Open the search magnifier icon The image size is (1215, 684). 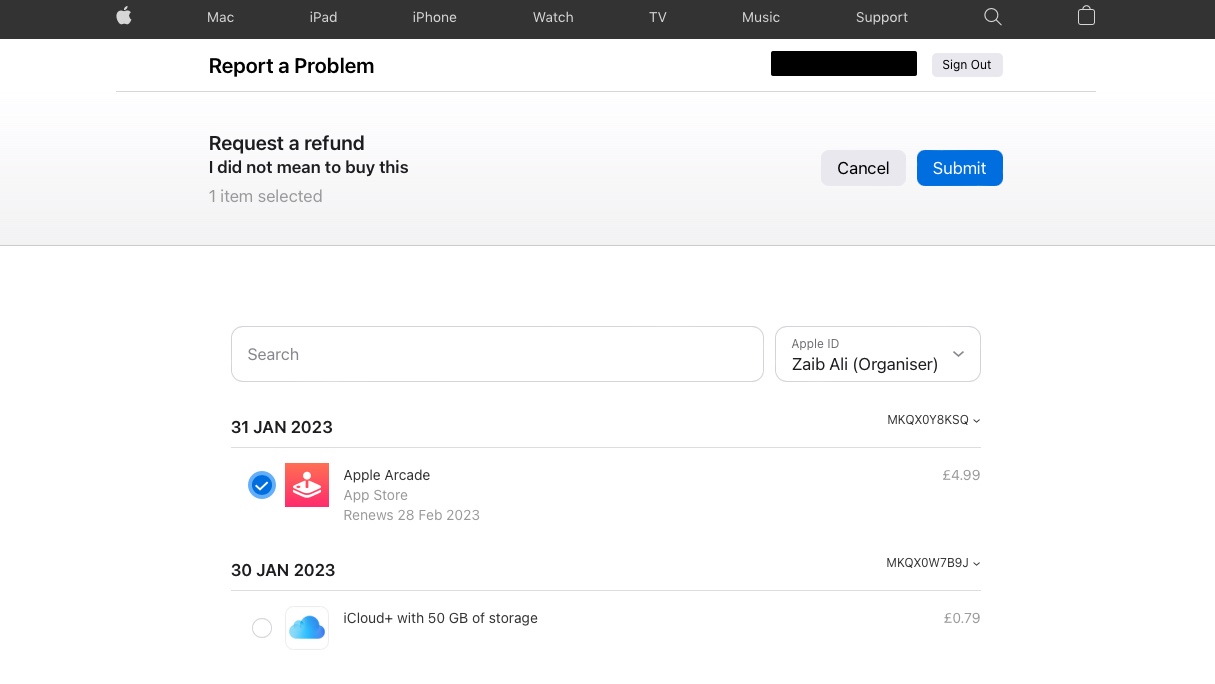point(992,17)
